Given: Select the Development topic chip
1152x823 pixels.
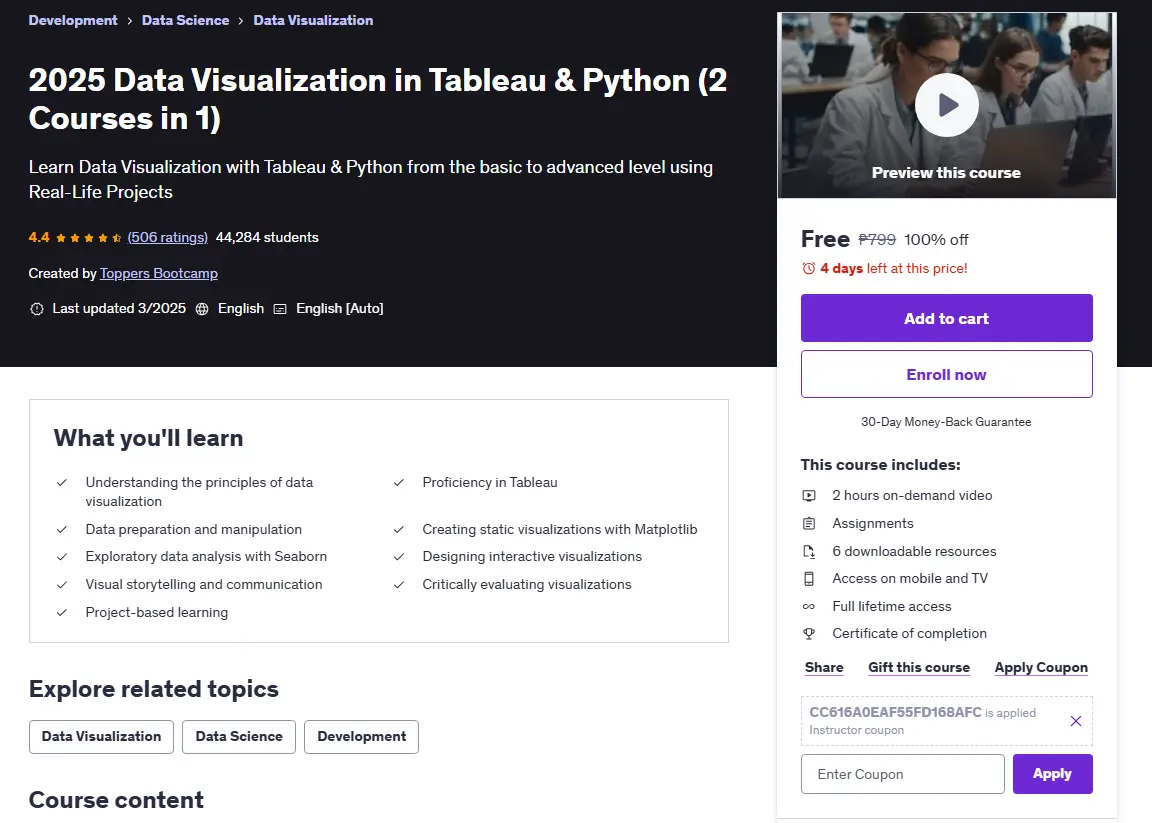Looking at the screenshot, I should [x=361, y=736].
